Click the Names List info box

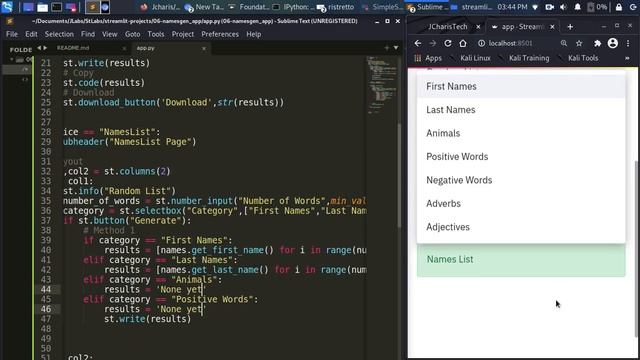521,260
